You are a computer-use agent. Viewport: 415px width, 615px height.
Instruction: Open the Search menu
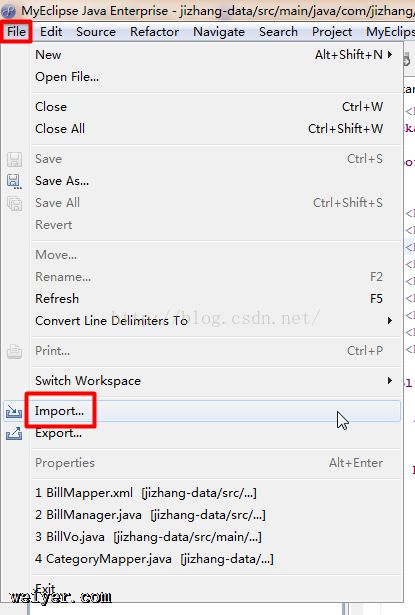point(278,32)
